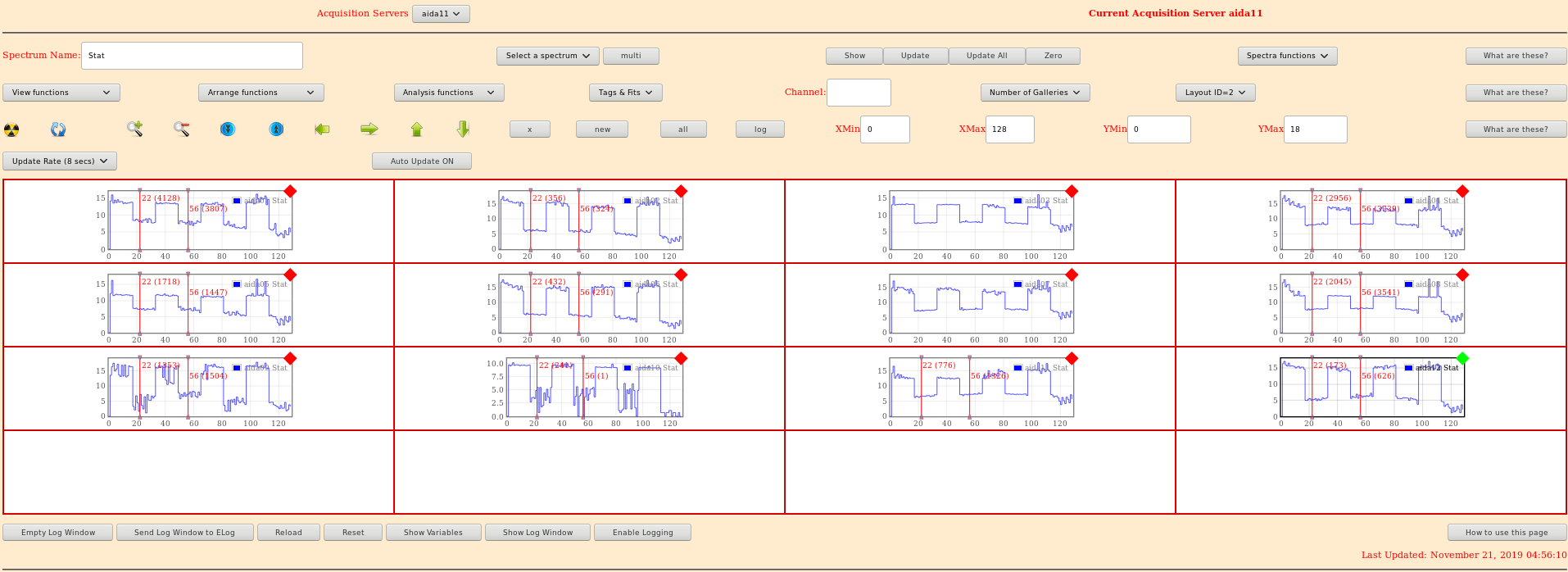Open the View functions menu
The width and height of the screenshot is (1568, 572).
(61, 93)
